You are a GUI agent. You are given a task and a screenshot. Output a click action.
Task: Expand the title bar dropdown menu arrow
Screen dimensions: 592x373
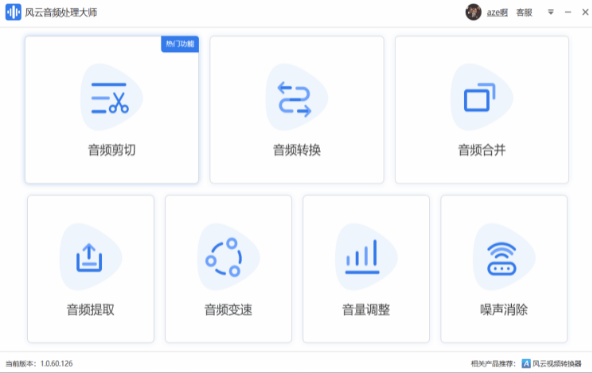pos(551,12)
